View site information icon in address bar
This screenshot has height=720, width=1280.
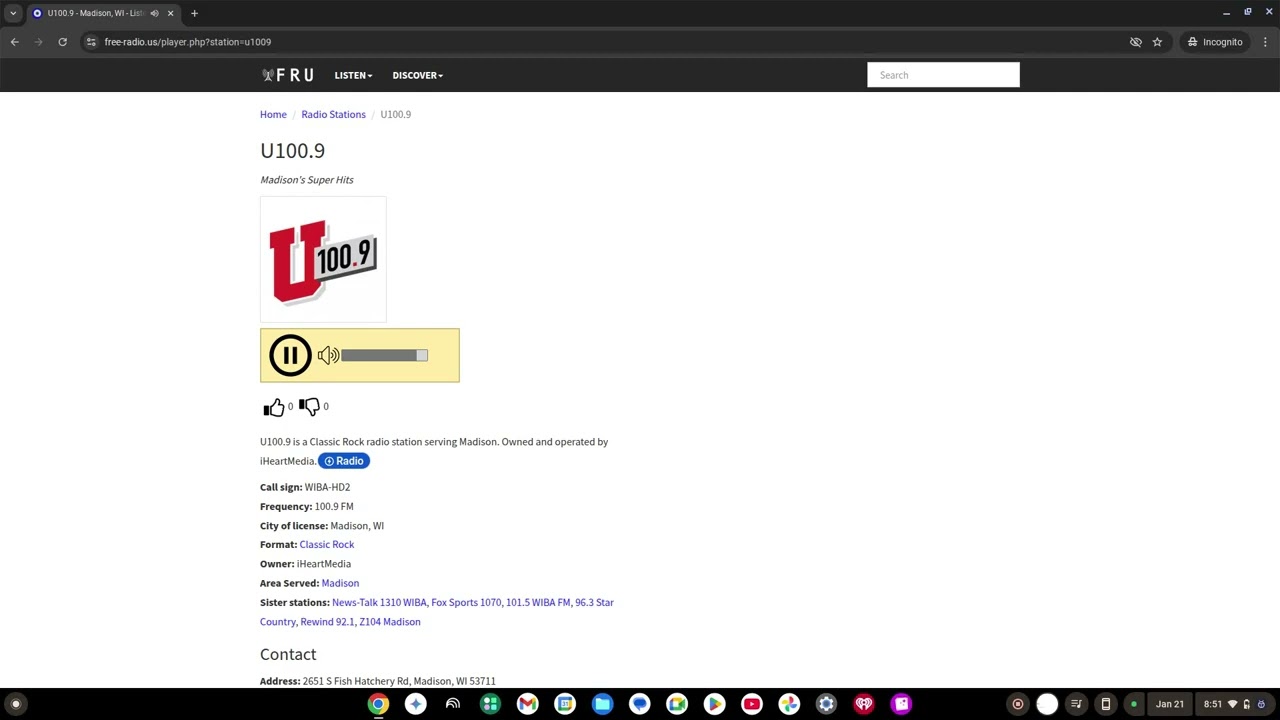(91, 42)
